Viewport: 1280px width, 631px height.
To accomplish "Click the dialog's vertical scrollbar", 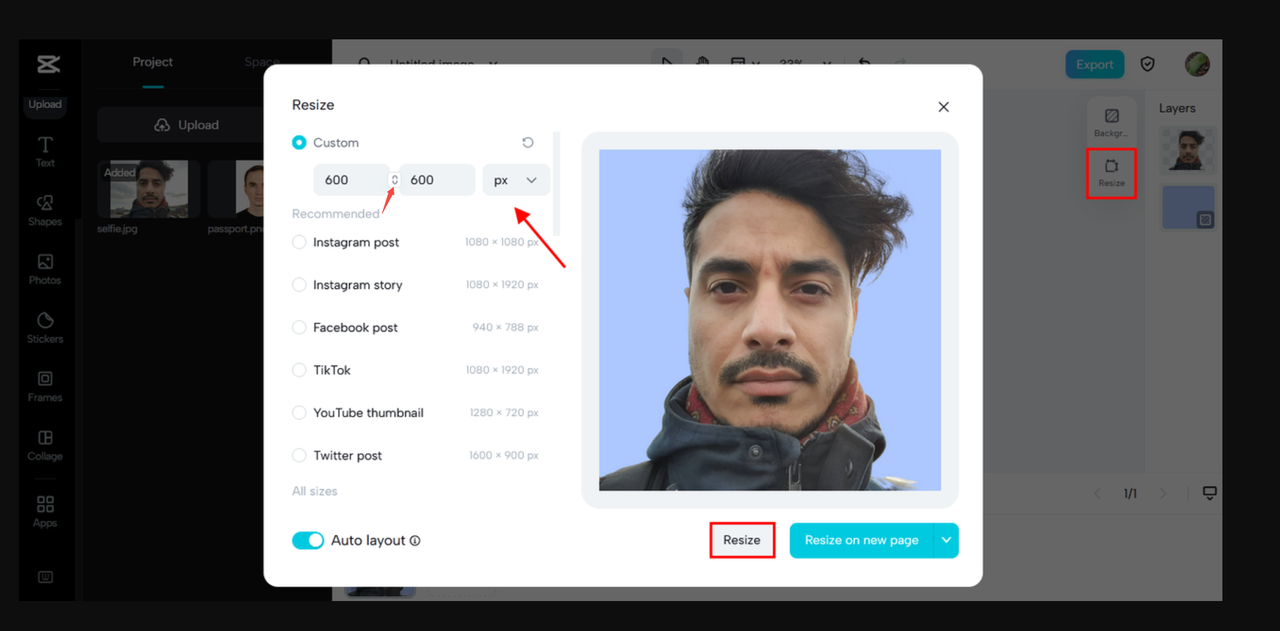I will (x=557, y=183).
